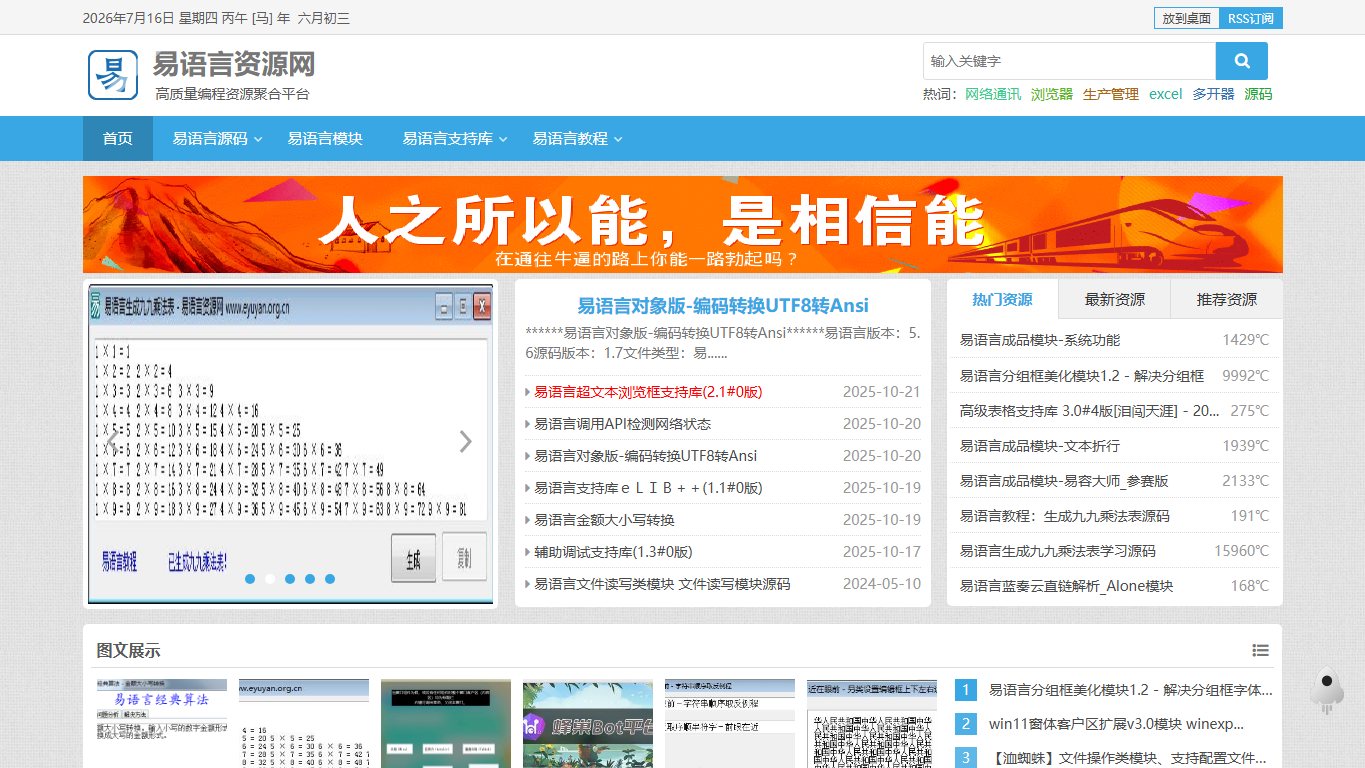Open hot resource 高级表格支持库 3.0#4版
The height and width of the screenshot is (768, 1365).
[x=1089, y=410]
